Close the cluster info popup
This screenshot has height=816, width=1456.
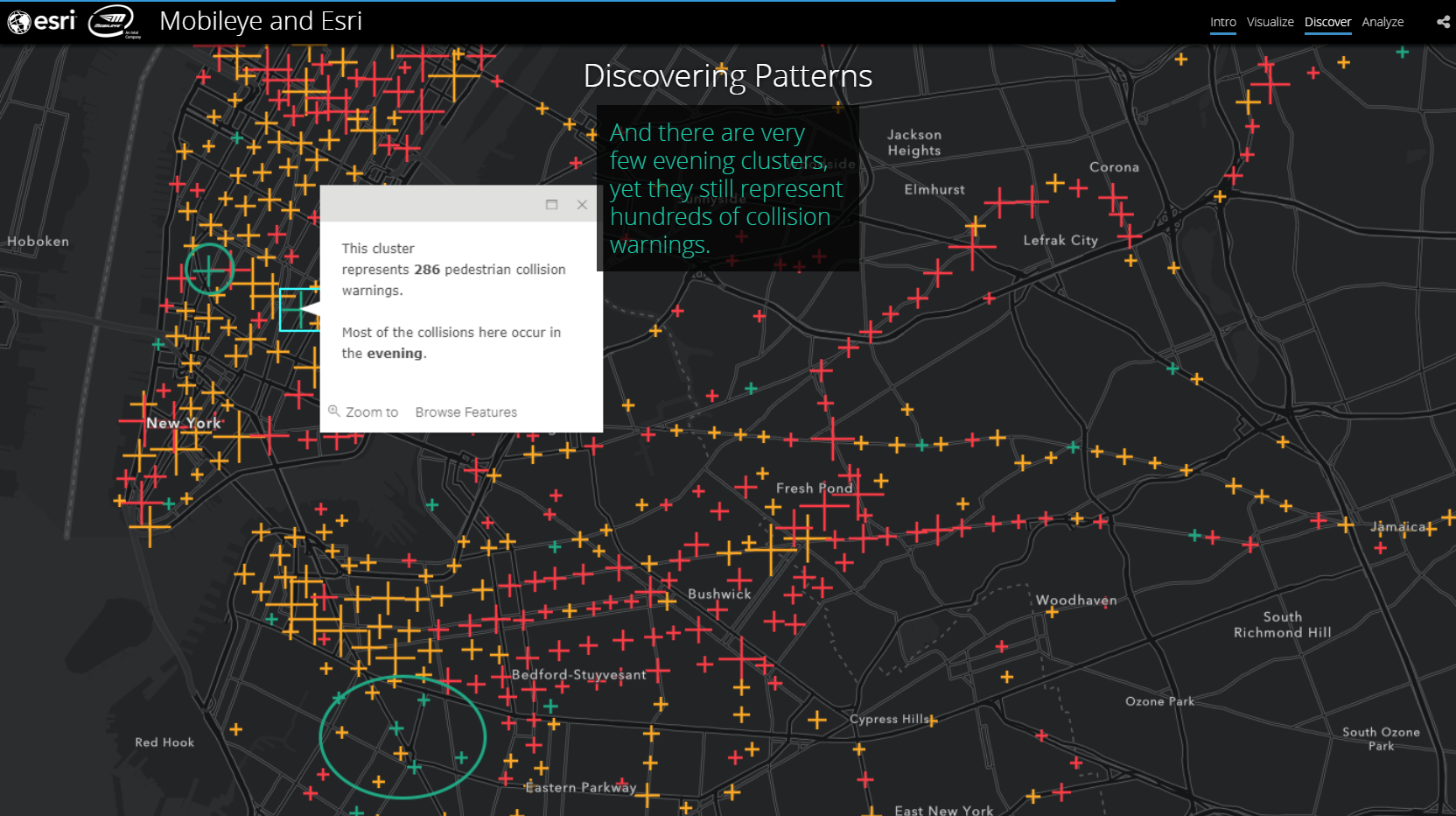(582, 204)
